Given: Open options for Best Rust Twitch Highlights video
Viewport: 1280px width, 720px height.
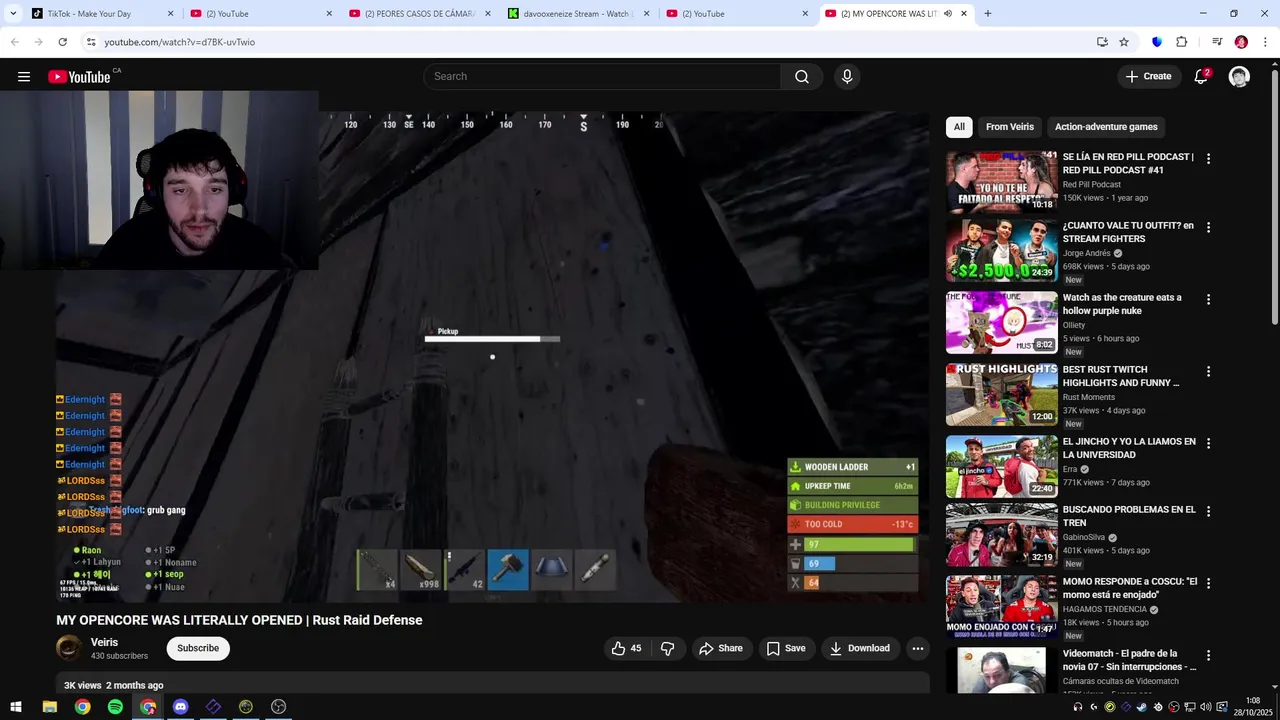Looking at the screenshot, I should [x=1208, y=371].
